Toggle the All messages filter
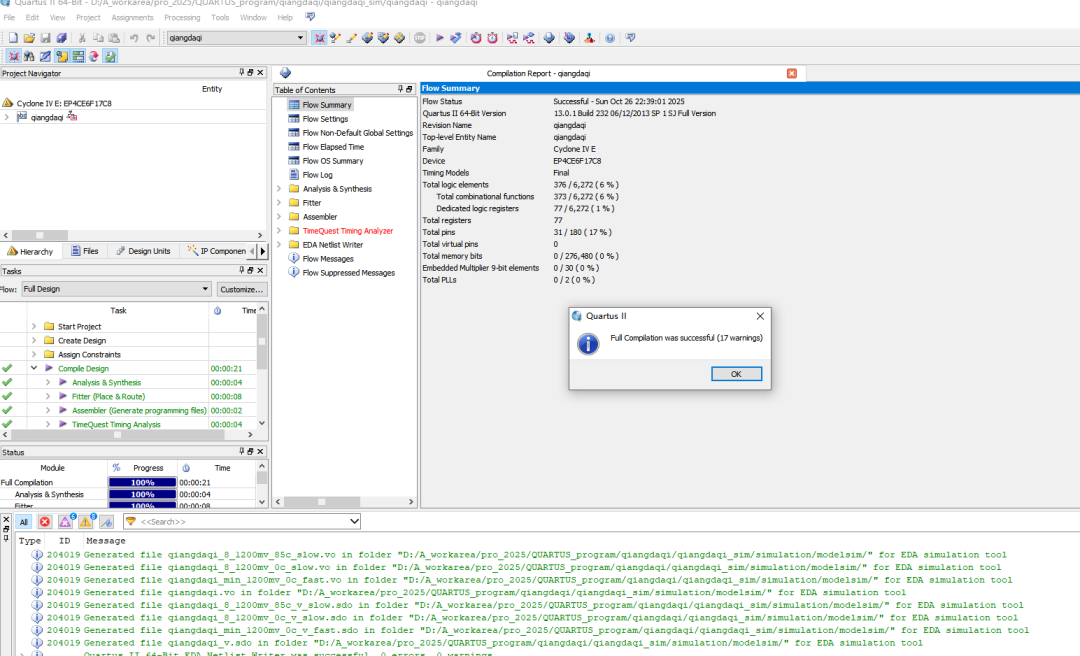This screenshot has height=656, width=1080. click(x=23, y=522)
